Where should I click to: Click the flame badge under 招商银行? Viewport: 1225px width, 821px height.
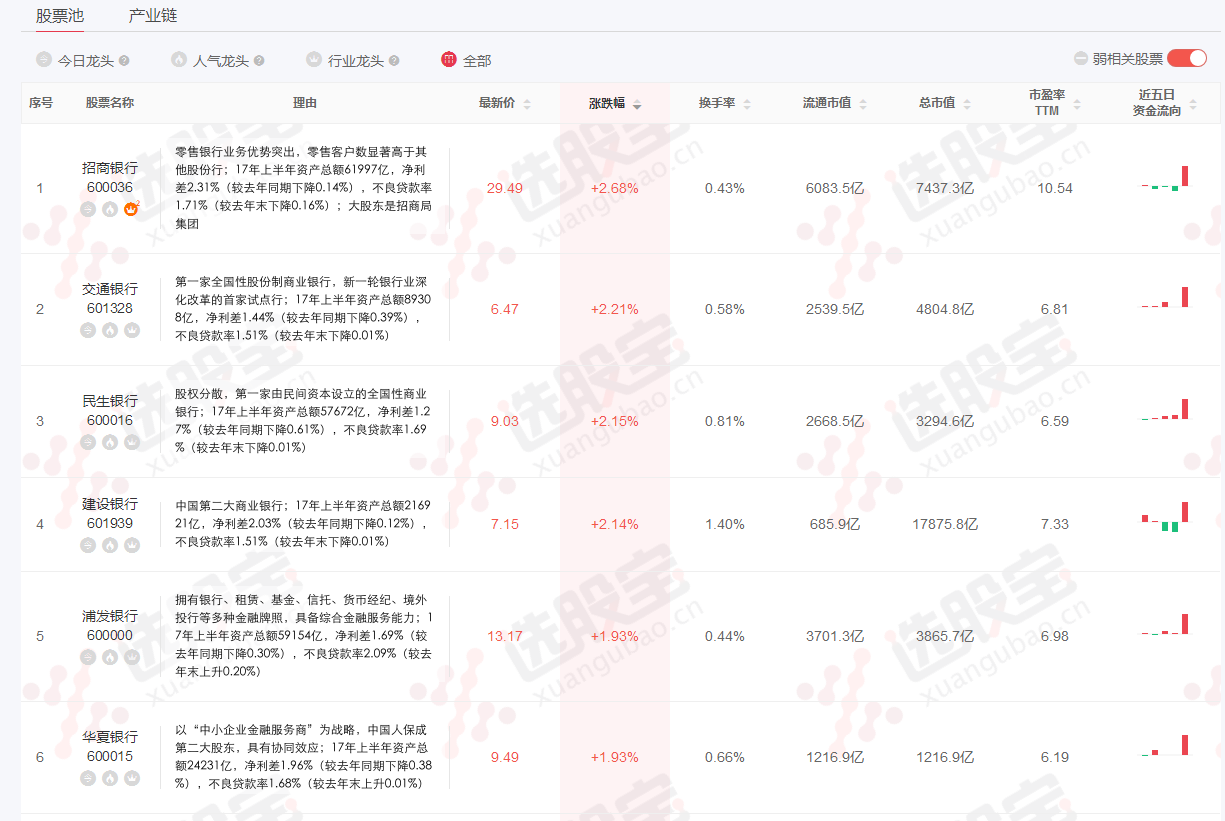click(x=110, y=209)
